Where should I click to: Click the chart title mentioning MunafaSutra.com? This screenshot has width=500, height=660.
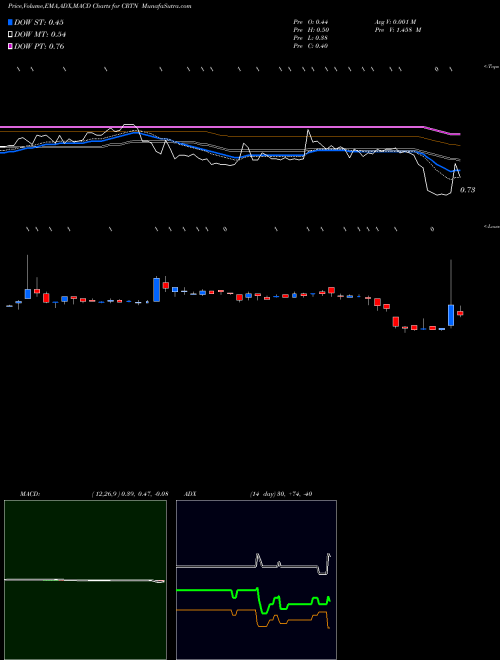[x=100, y=6]
